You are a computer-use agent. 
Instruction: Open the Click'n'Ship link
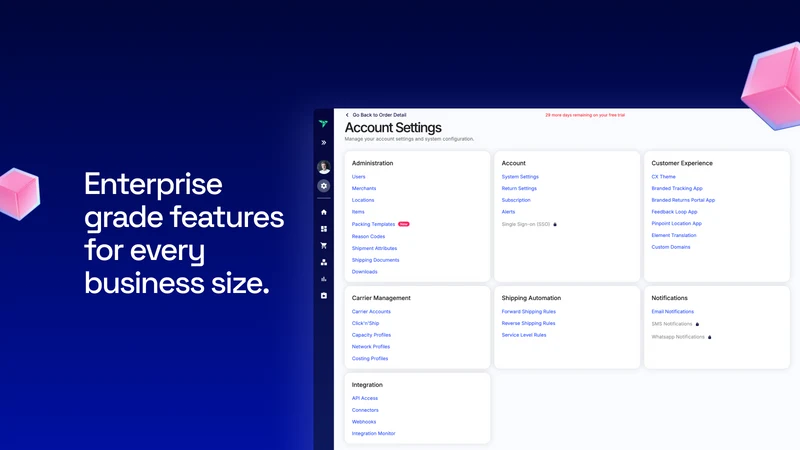pyautogui.click(x=365, y=323)
